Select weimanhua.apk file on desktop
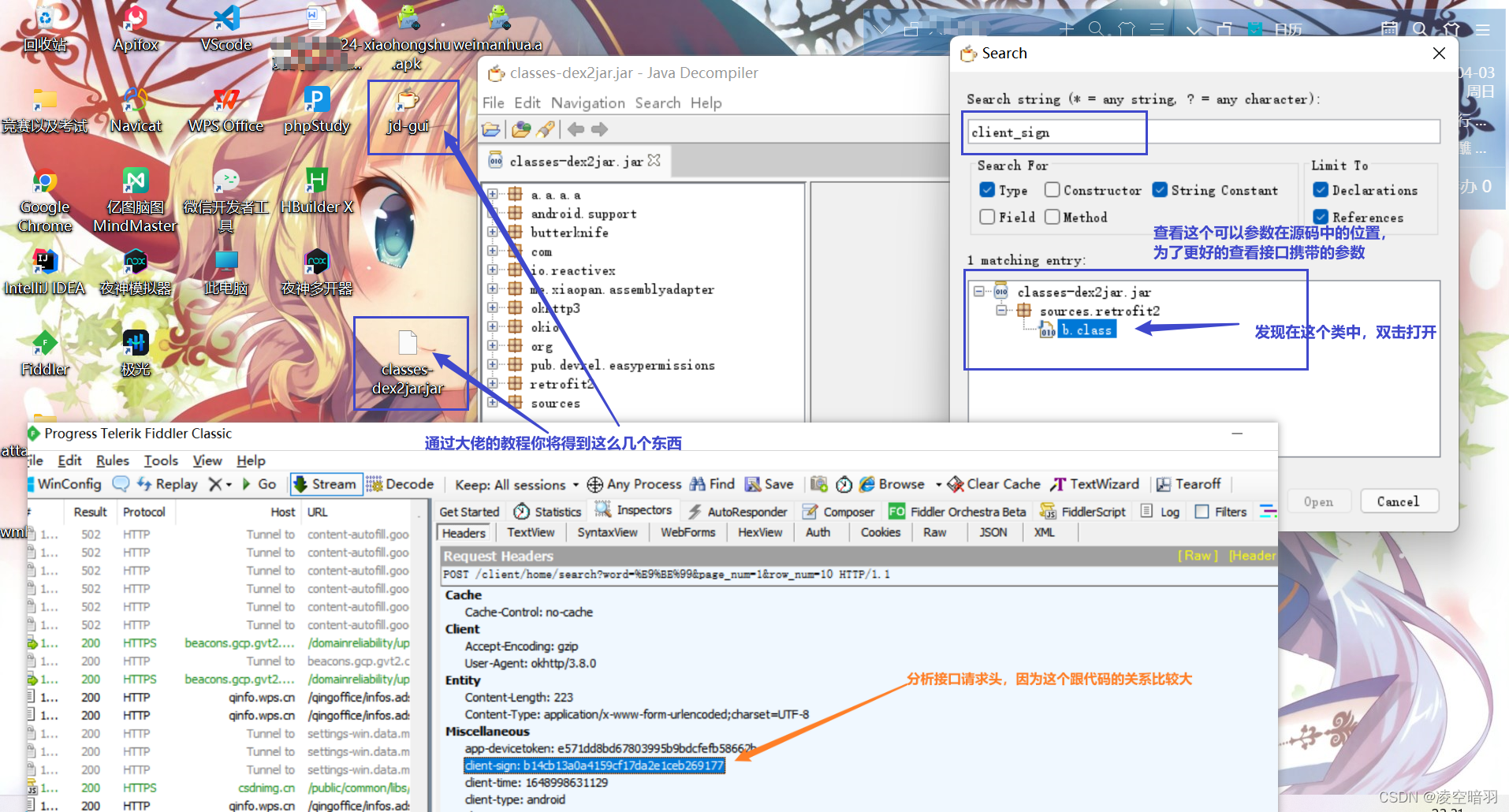 tap(498, 28)
